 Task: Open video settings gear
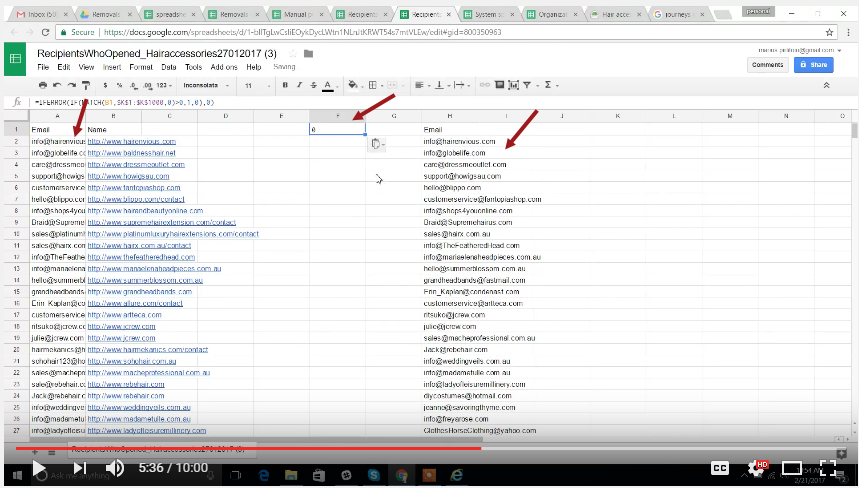coord(756,468)
